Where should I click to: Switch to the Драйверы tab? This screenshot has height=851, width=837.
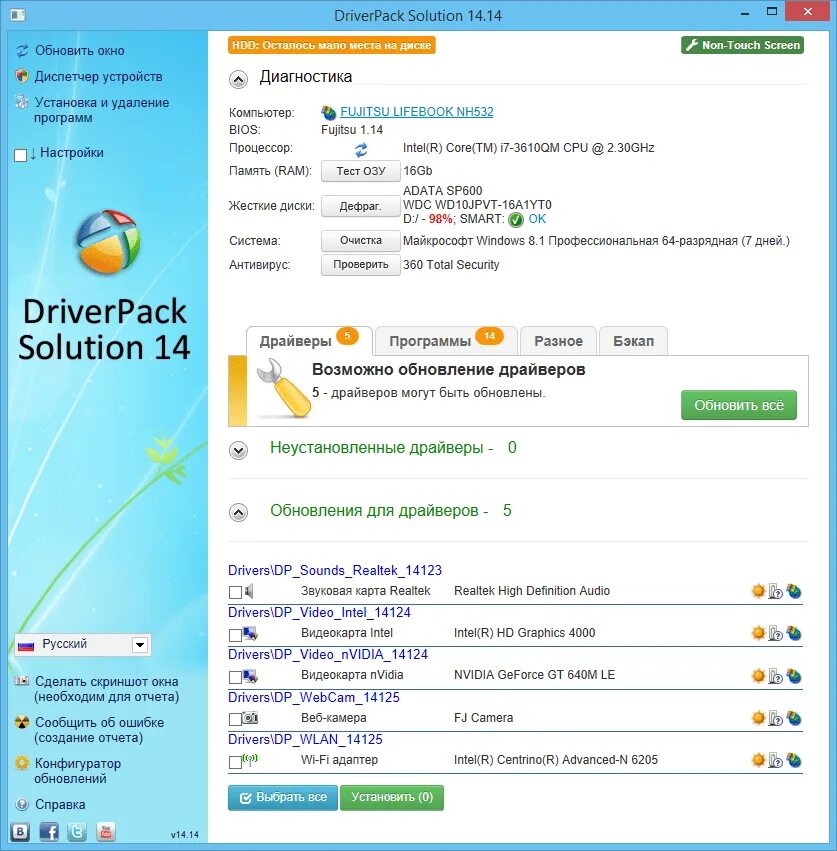(309, 341)
